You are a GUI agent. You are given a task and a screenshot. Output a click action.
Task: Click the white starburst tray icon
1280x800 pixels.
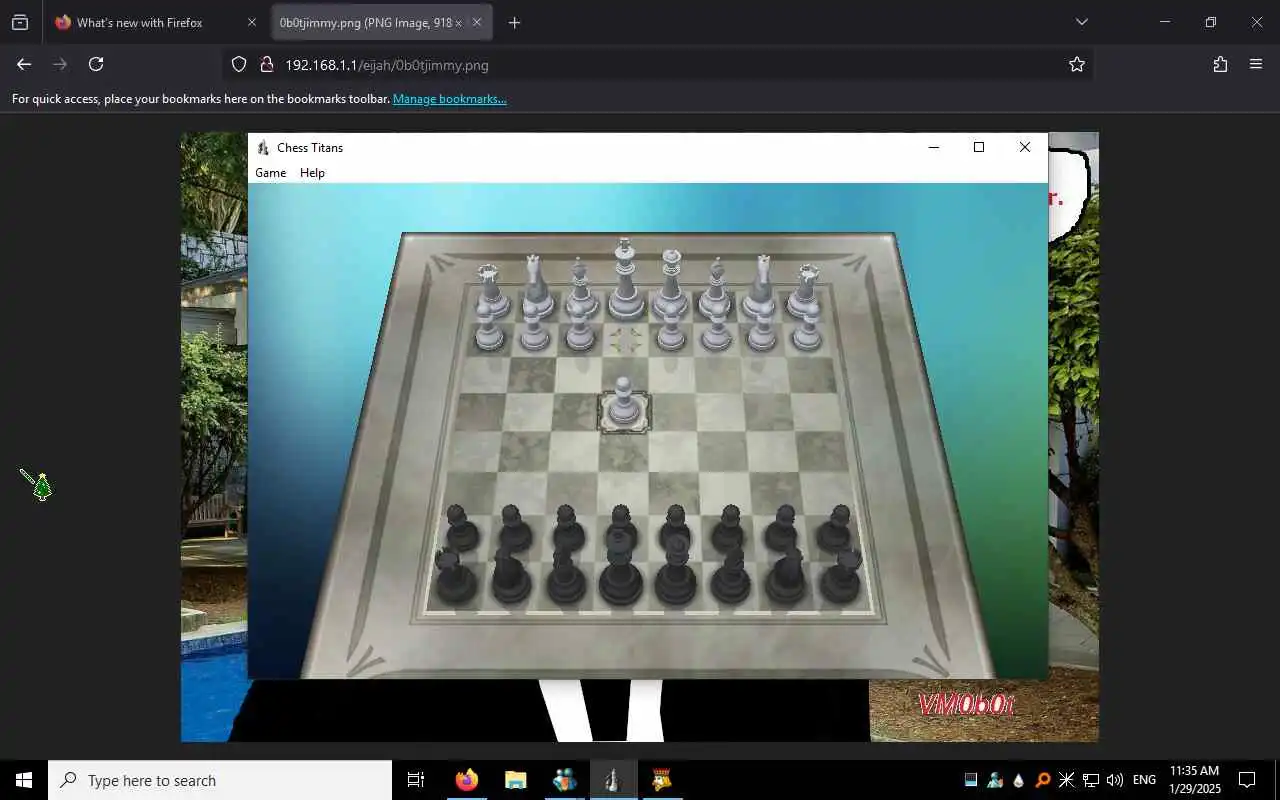(1066, 780)
